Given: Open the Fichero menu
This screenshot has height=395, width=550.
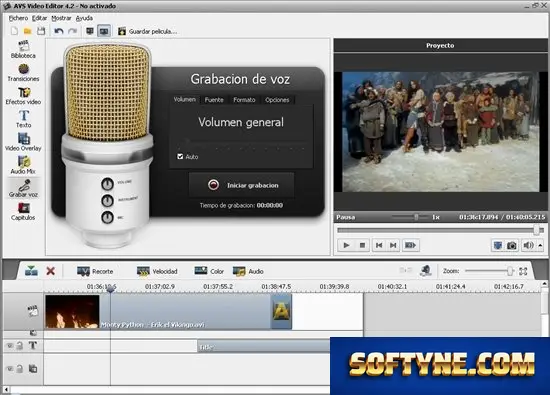Looking at the screenshot, I should (18, 18).
